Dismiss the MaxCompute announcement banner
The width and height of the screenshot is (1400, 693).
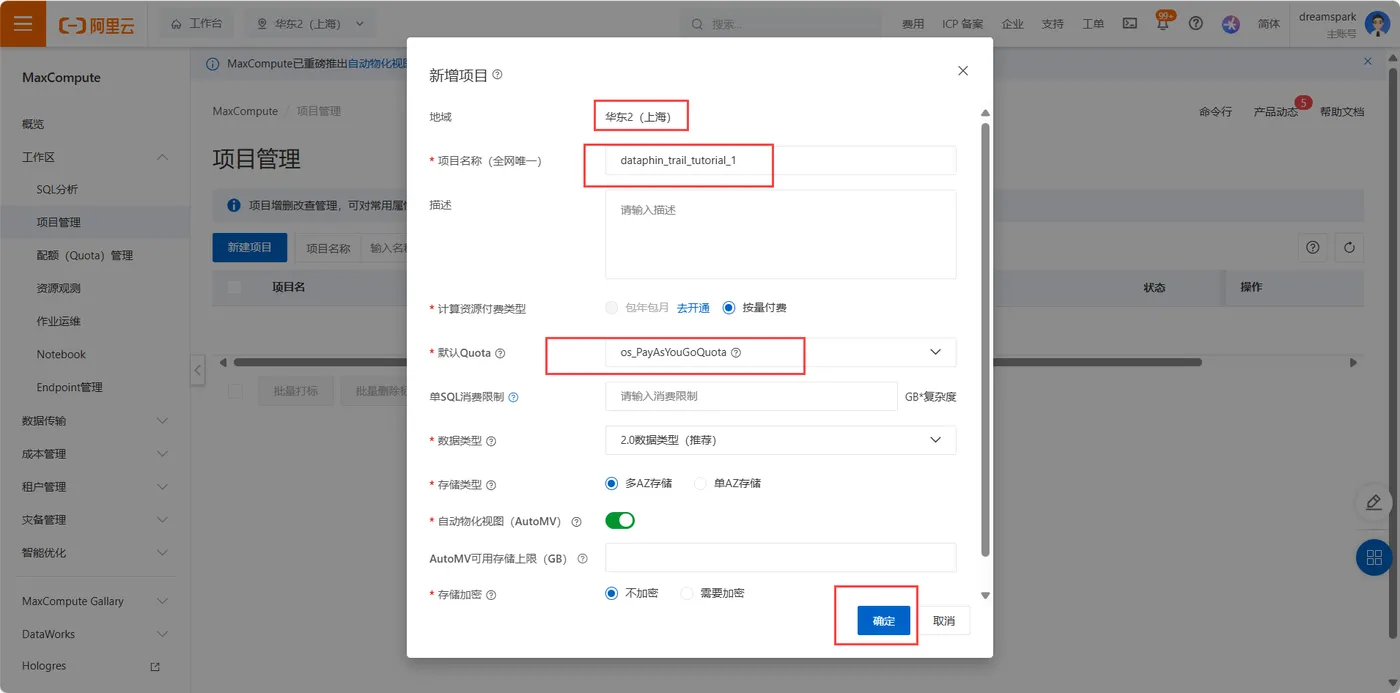tap(1368, 62)
